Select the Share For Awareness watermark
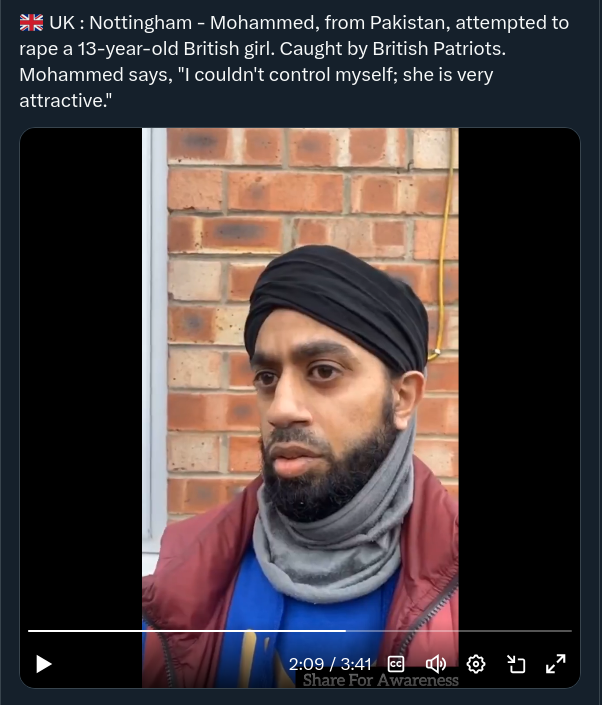Image resolution: width=602 pixels, height=705 pixels. [x=380, y=680]
